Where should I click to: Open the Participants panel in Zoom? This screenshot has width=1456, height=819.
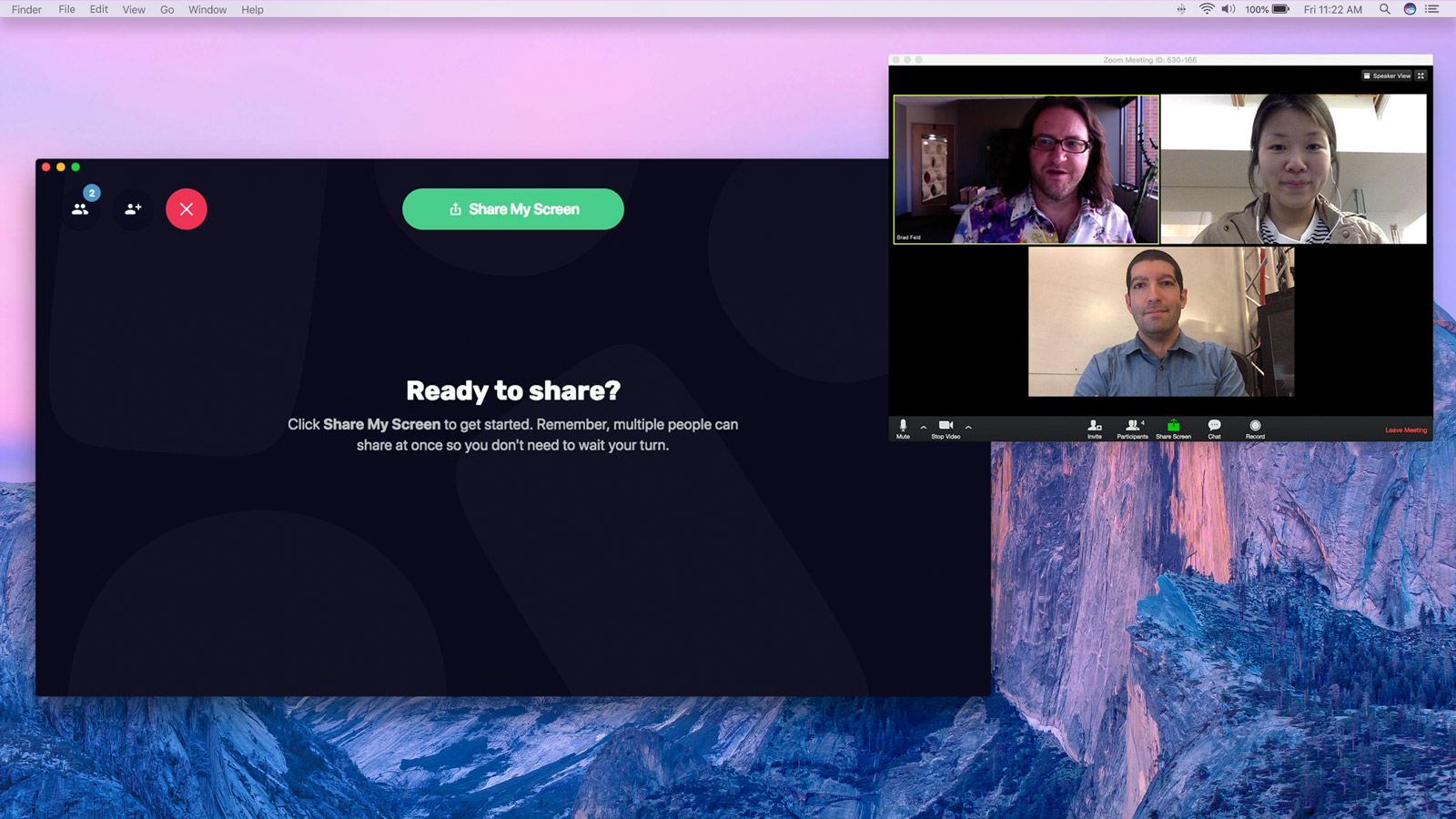coord(1133,429)
